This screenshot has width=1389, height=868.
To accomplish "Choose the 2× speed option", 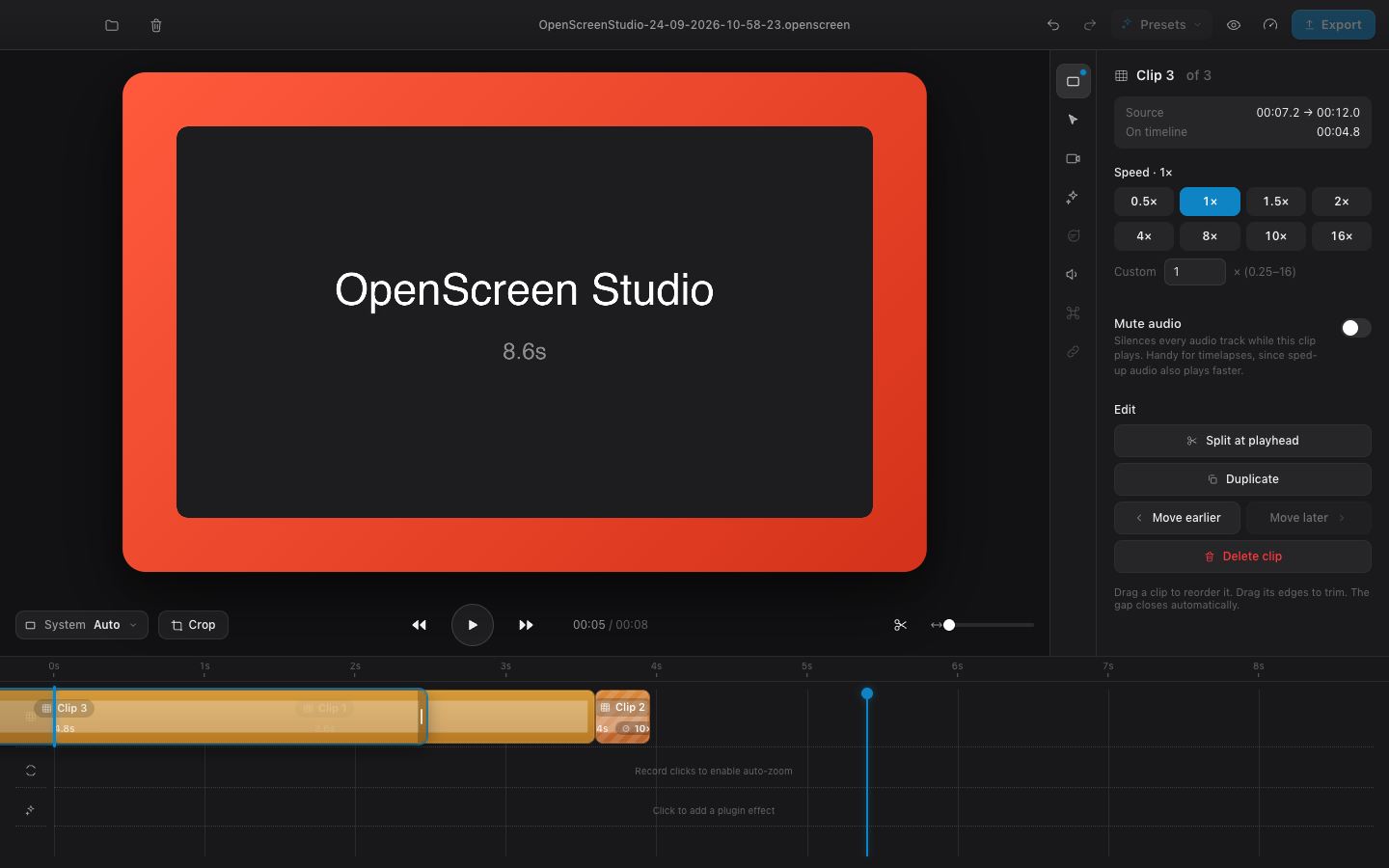I will 1342,202.
